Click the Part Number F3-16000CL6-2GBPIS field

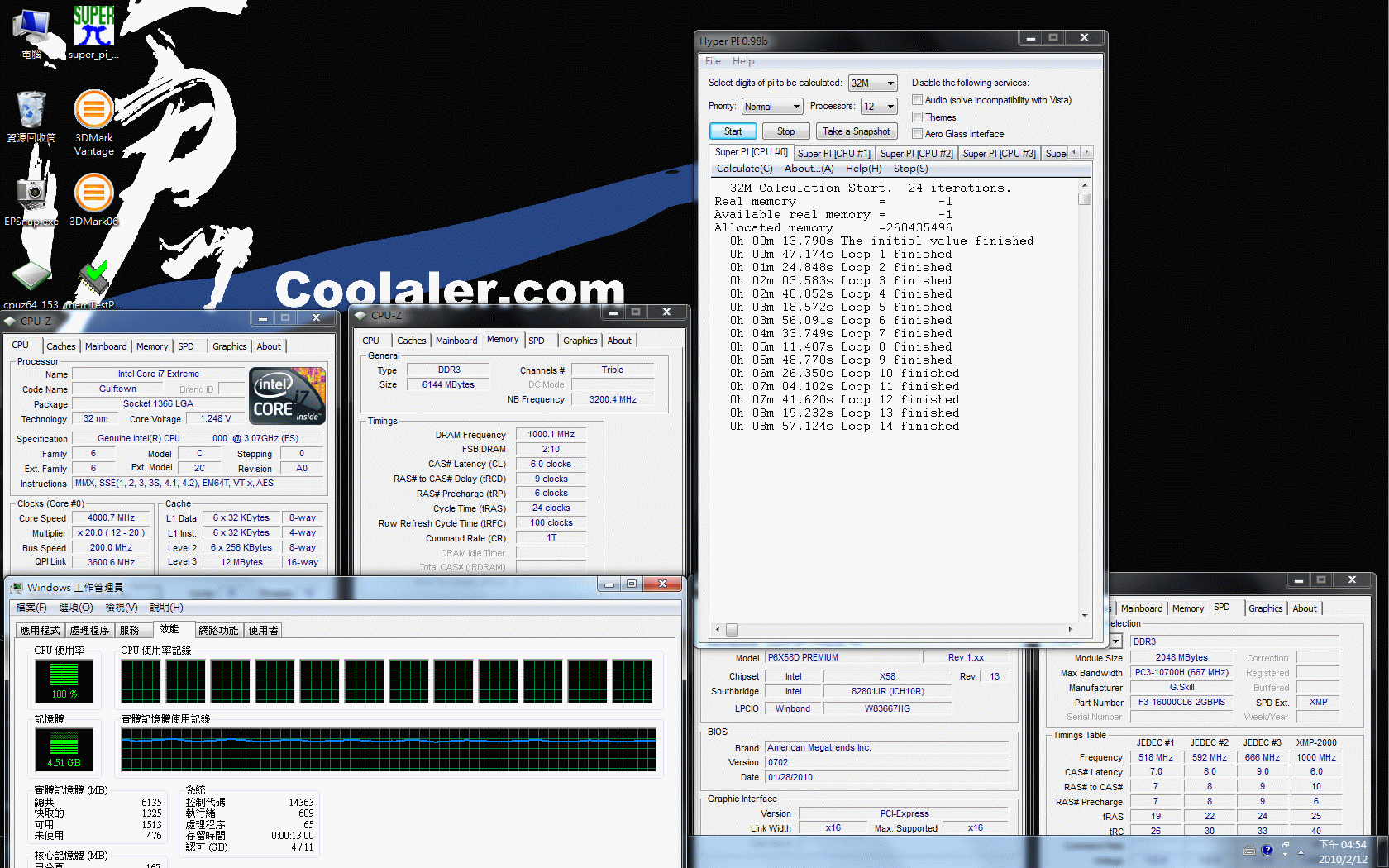pos(1181,702)
